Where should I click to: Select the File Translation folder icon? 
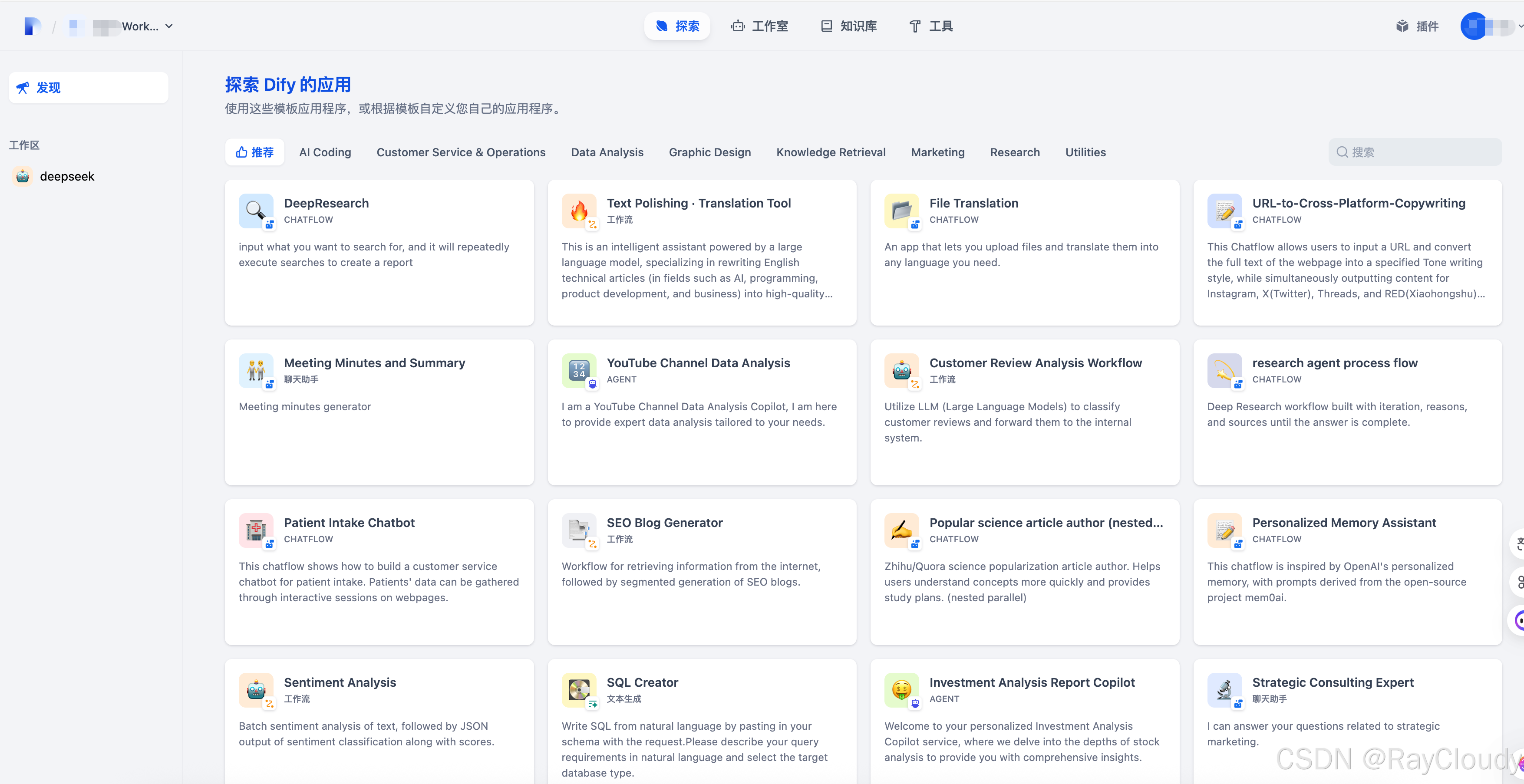click(x=901, y=211)
